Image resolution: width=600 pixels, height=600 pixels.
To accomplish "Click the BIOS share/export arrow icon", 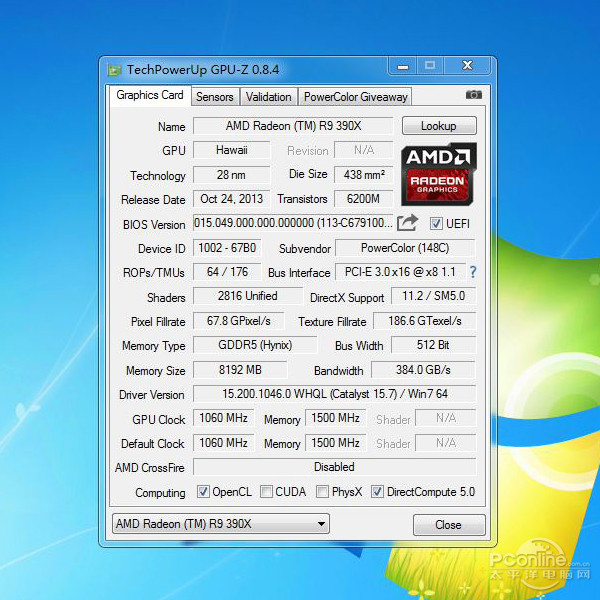I will tap(407, 223).
